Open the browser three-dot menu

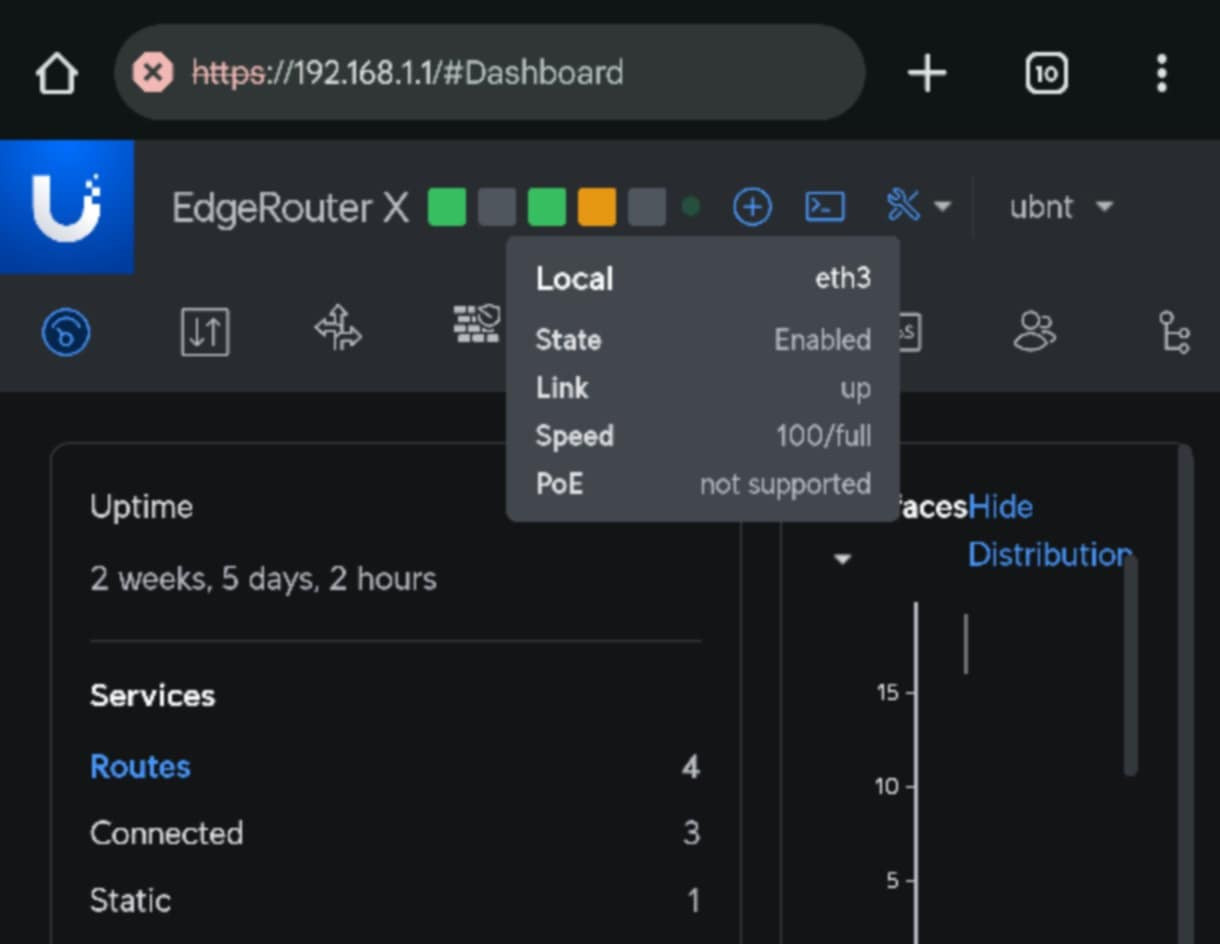(x=1161, y=73)
